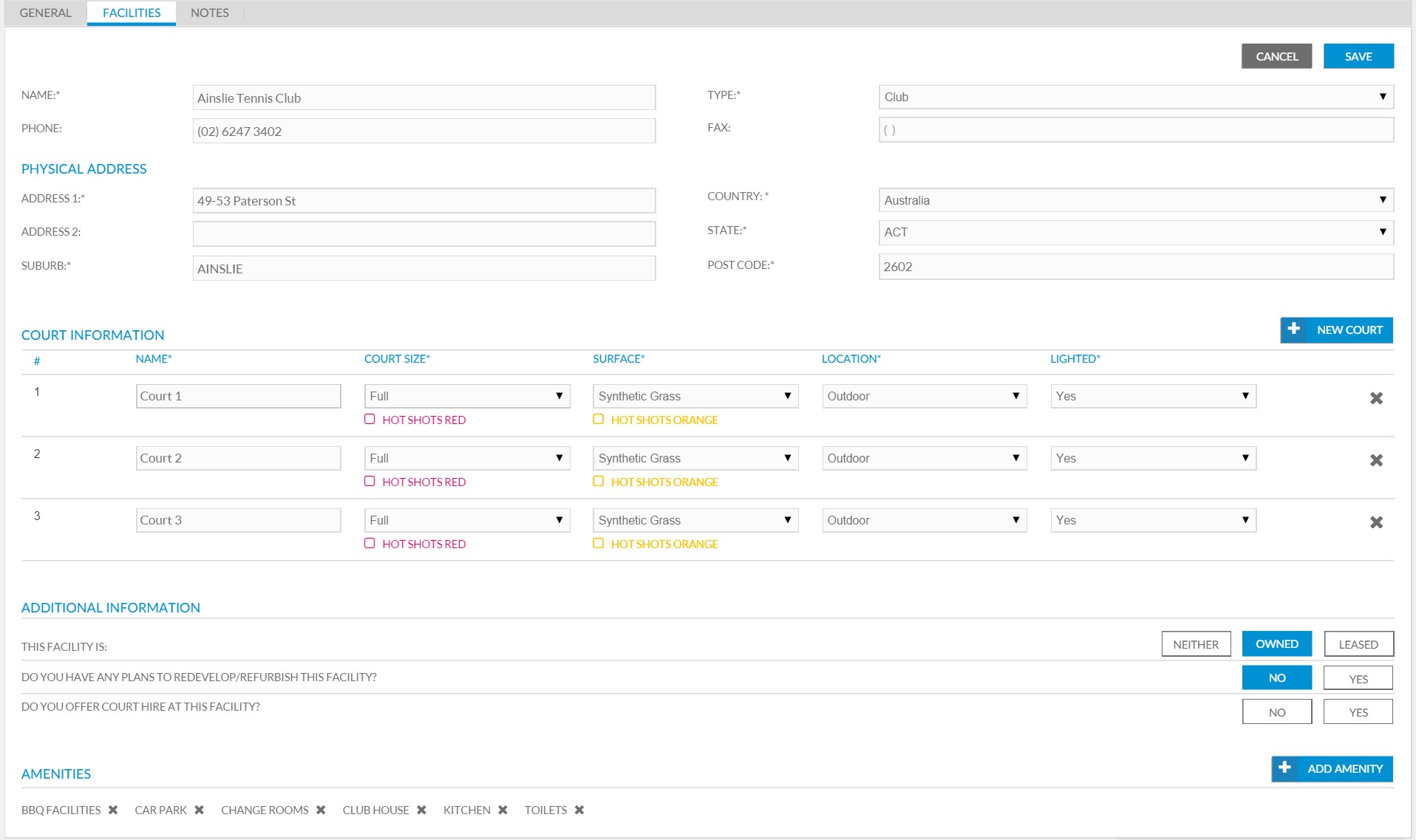Viewport: 1416px width, 840px height.
Task: Enable Hot Shots Red on Court 3
Action: (370, 543)
